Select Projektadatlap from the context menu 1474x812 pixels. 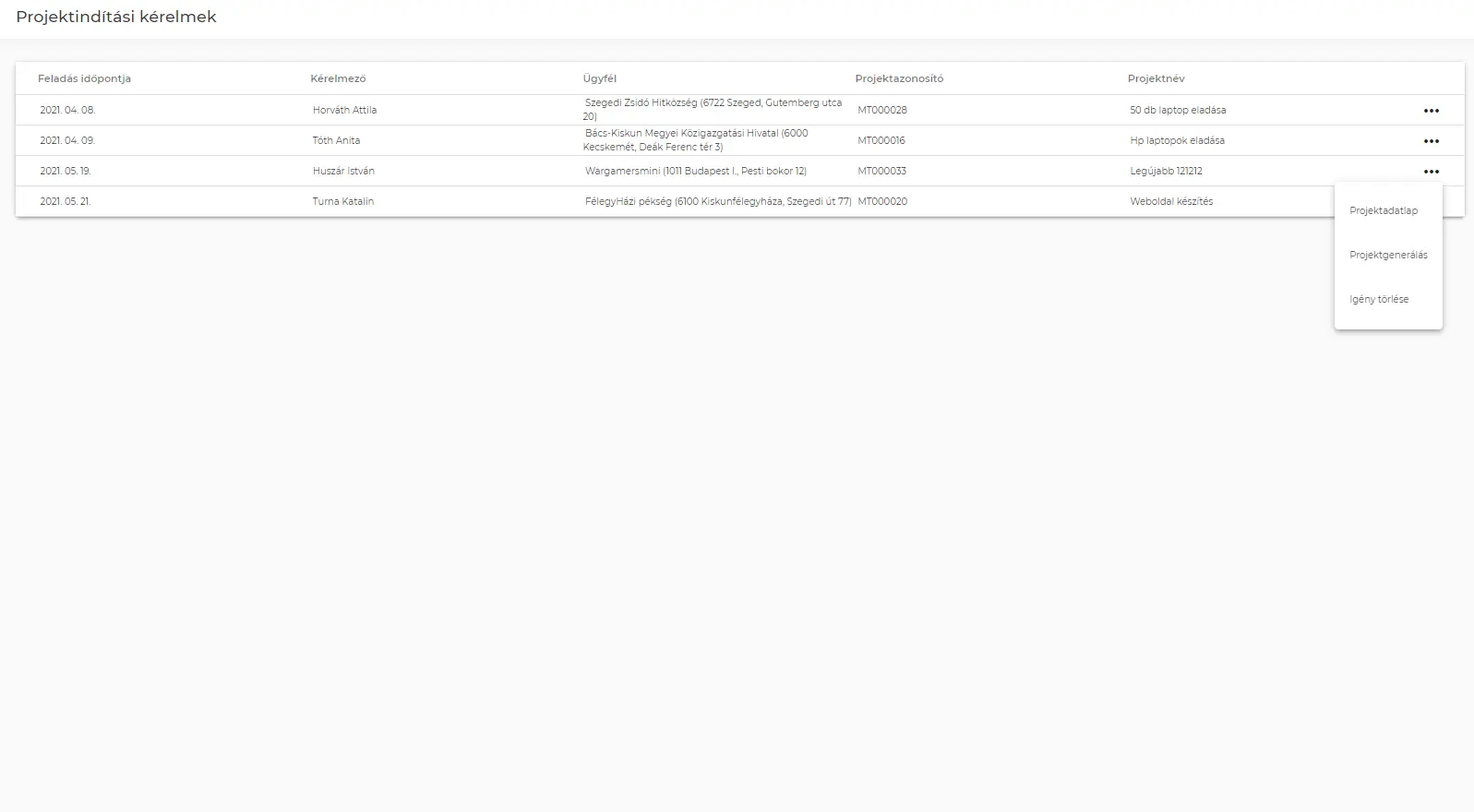click(1383, 211)
